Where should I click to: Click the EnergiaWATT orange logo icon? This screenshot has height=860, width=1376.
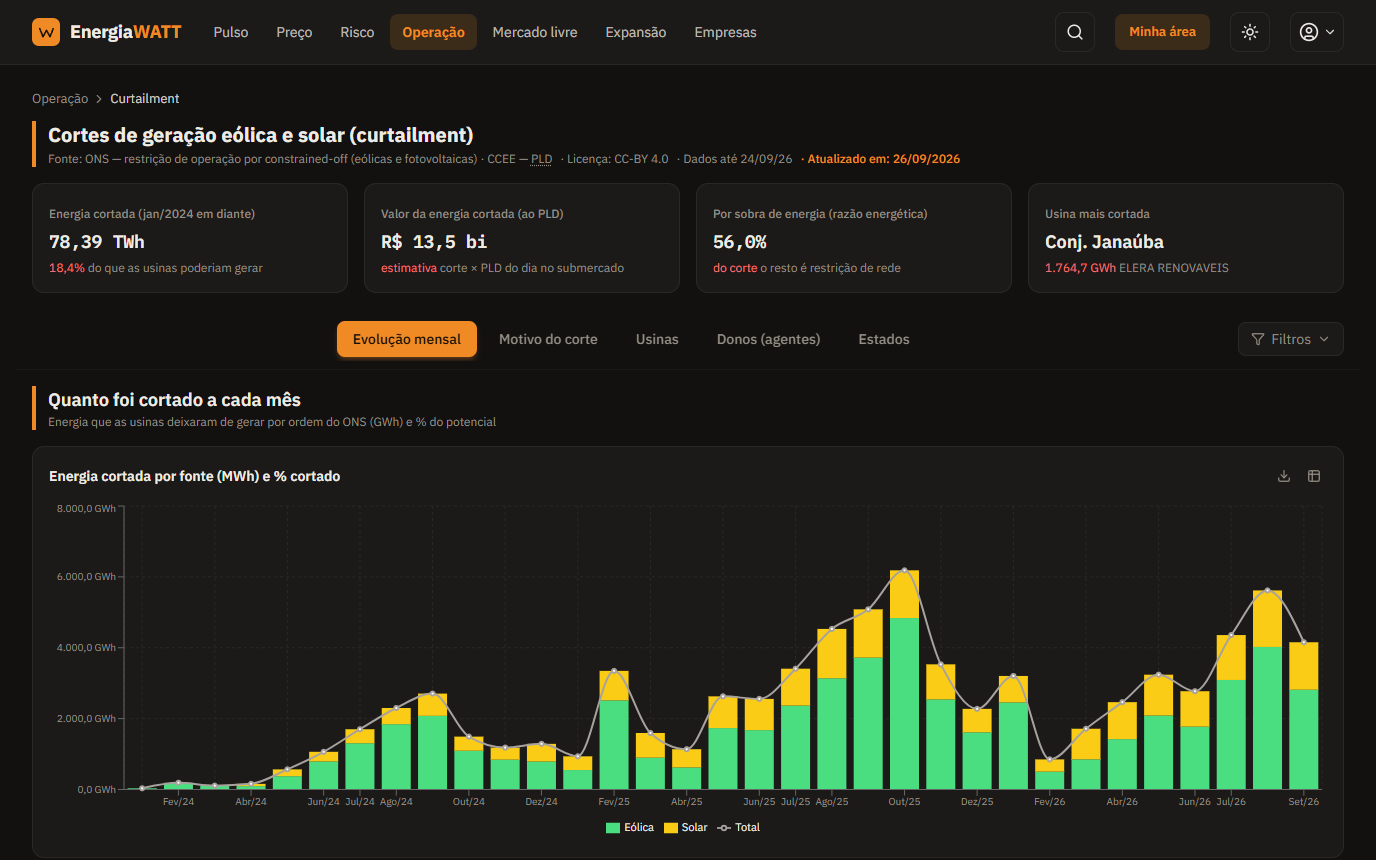pyautogui.click(x=46, y=32)
